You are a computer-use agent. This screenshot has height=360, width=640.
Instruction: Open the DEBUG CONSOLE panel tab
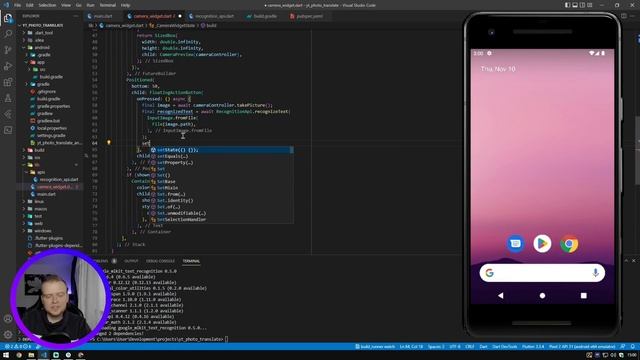(x=160, y=261)
